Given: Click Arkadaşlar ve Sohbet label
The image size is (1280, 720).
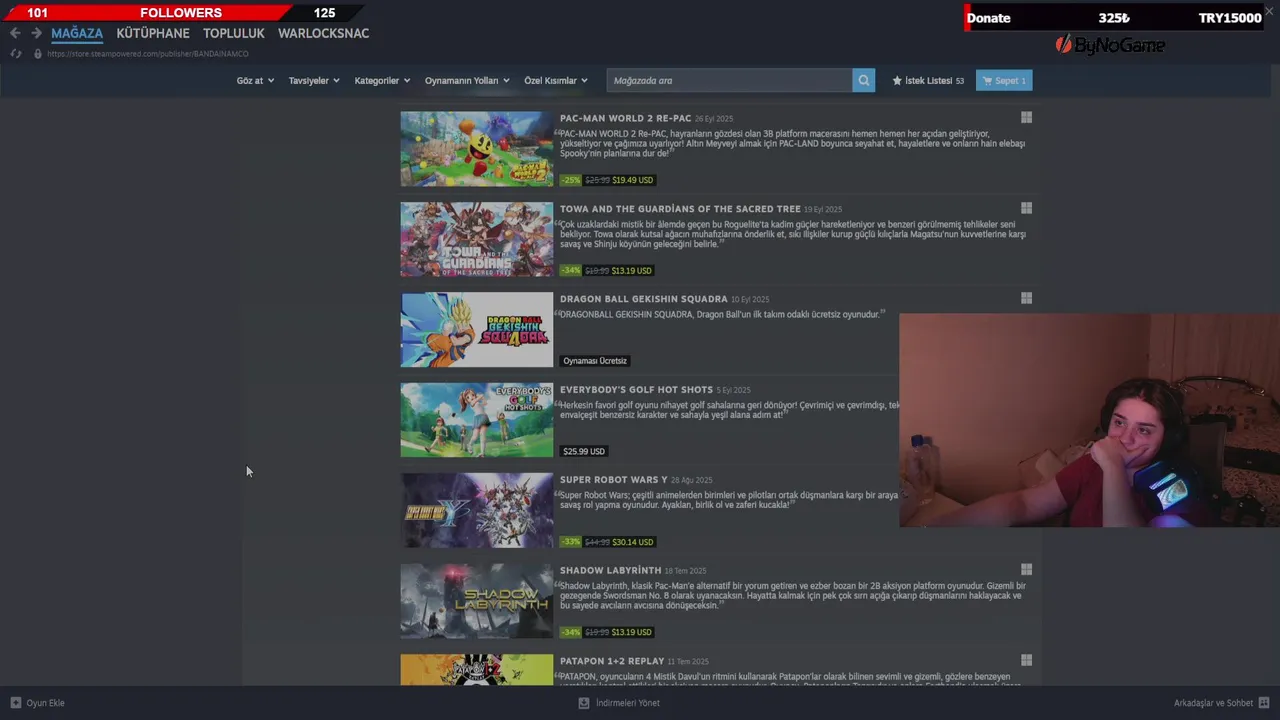Looking at the screenshot, I should pos(1213,703).
